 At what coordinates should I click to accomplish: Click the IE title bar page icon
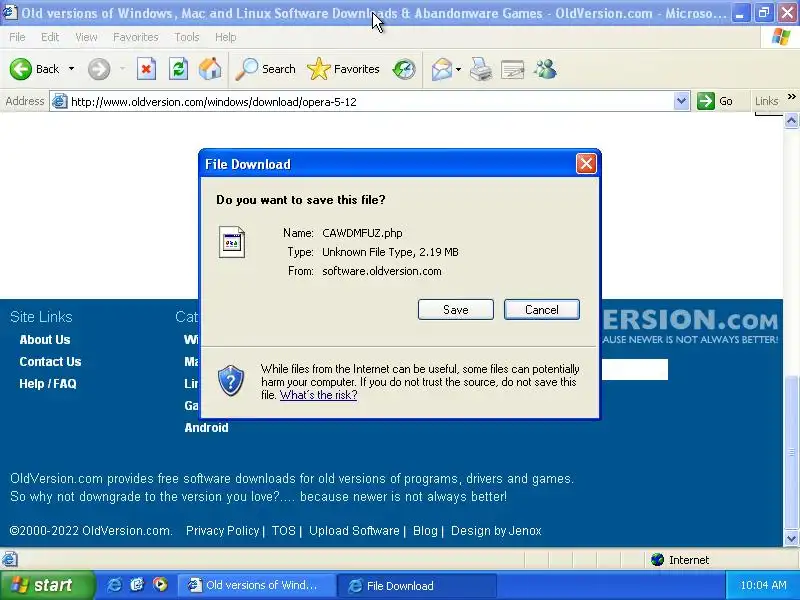[9, 12]
